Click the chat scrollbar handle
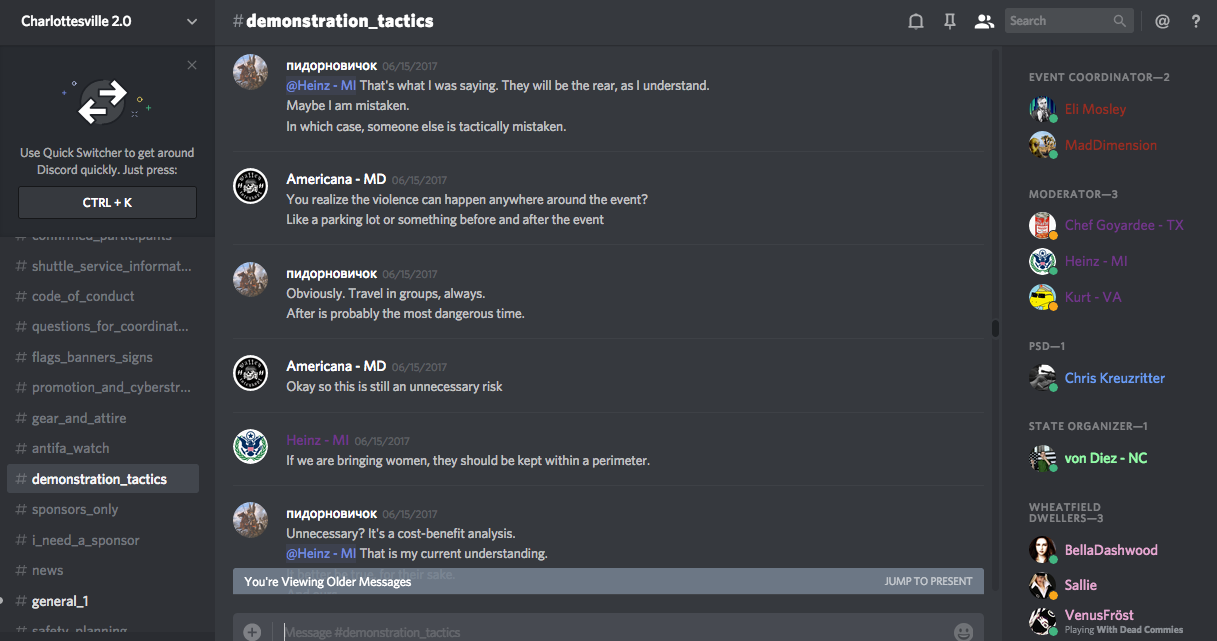 (995, 328)
